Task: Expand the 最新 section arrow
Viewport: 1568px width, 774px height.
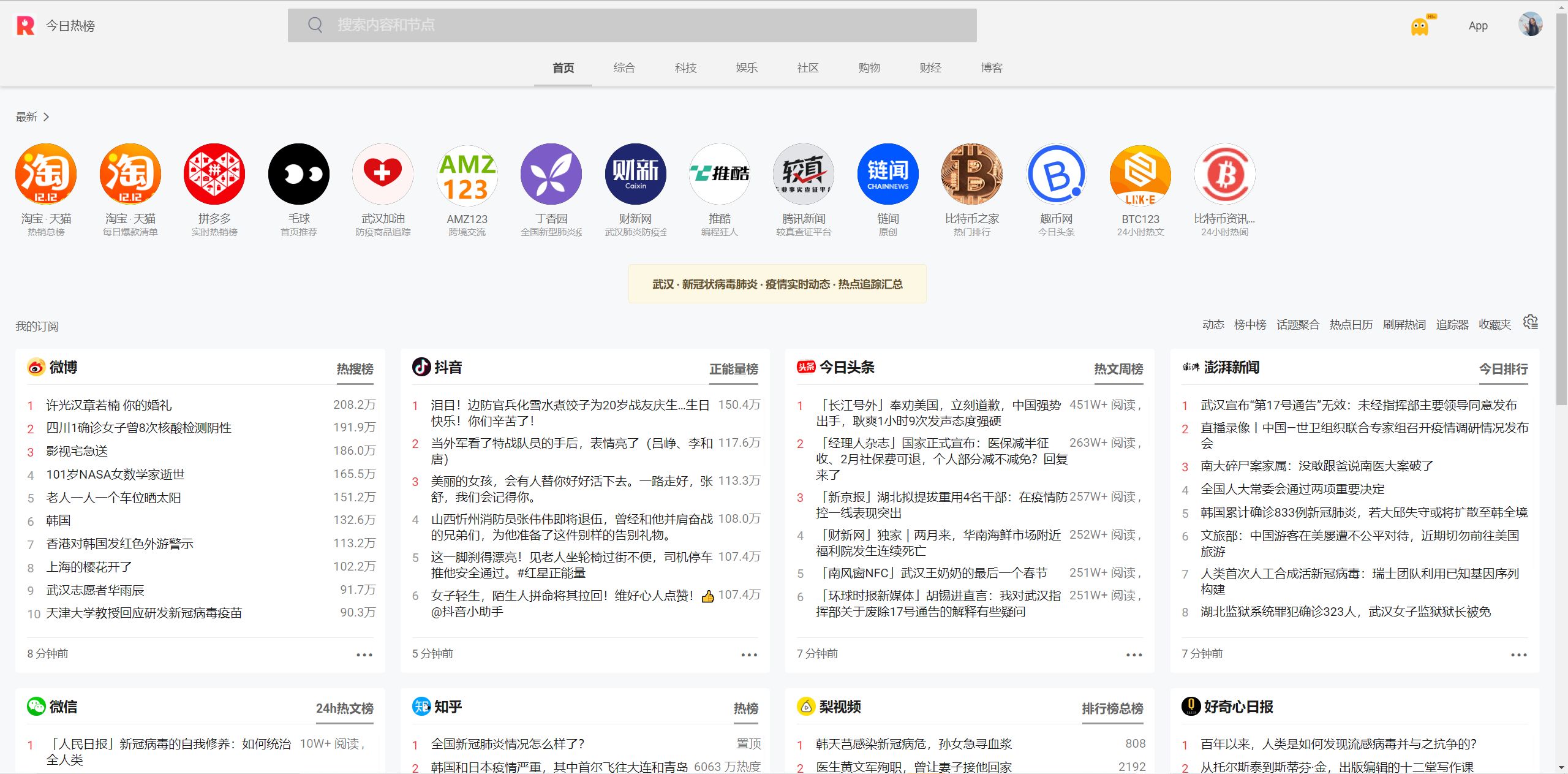Action: click(46, 116)
